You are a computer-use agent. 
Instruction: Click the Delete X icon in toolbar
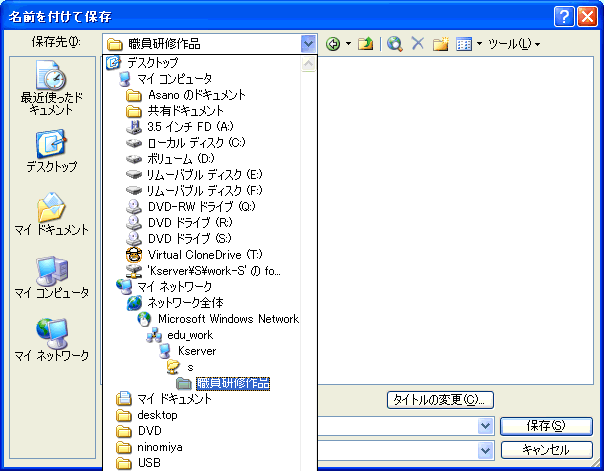click(418, 44)
